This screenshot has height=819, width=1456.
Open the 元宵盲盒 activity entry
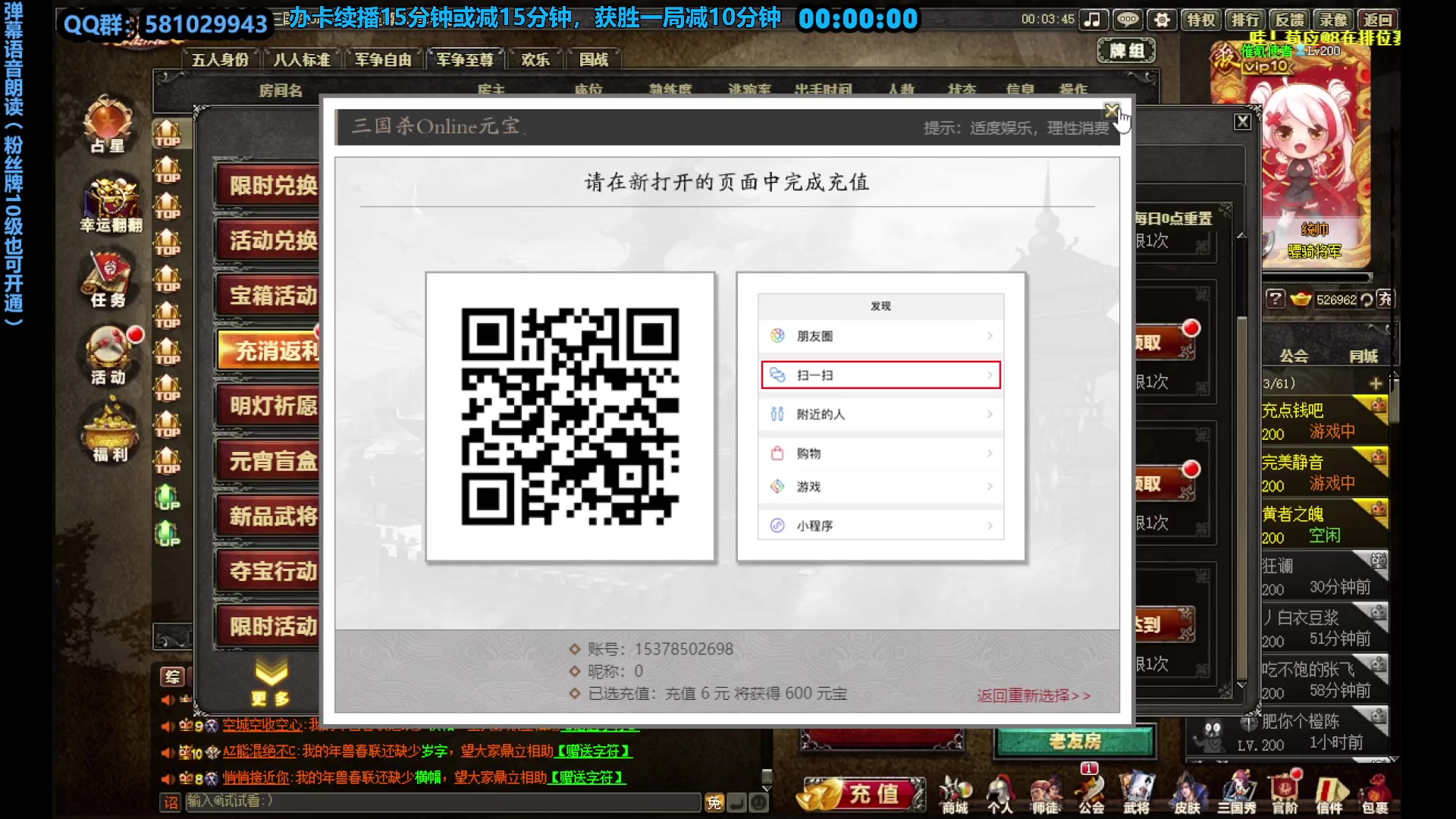pos(268,461)
